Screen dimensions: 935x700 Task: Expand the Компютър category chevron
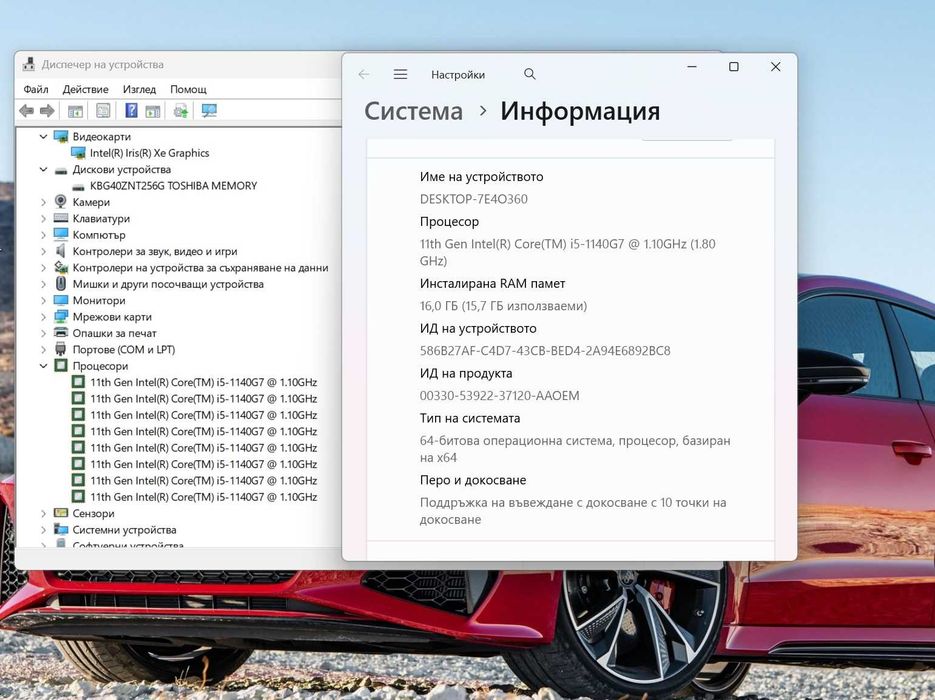pyautogui.click(x=43, y=235)
